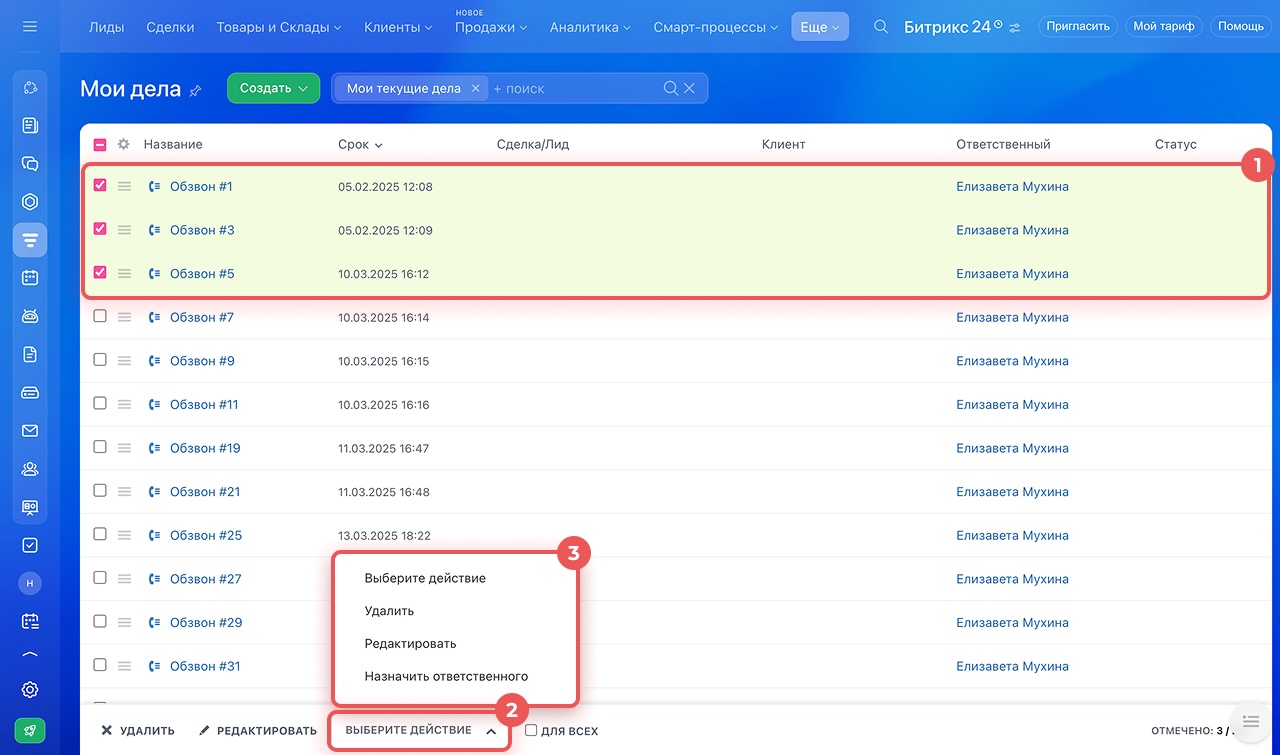Expand the Смарт-процессы menu

(x=716, y=27)
